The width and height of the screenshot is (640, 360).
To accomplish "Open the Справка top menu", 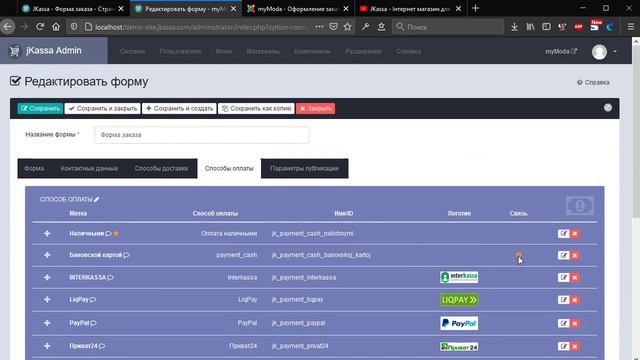I will coord(409,51).
